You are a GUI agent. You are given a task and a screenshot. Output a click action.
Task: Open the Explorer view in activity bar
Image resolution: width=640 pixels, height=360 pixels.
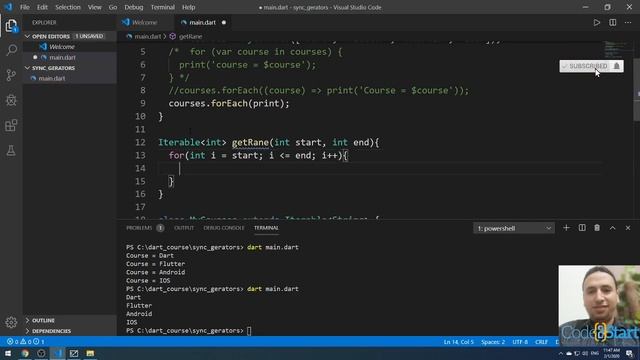pyautogui.click(x=11, y=26)
